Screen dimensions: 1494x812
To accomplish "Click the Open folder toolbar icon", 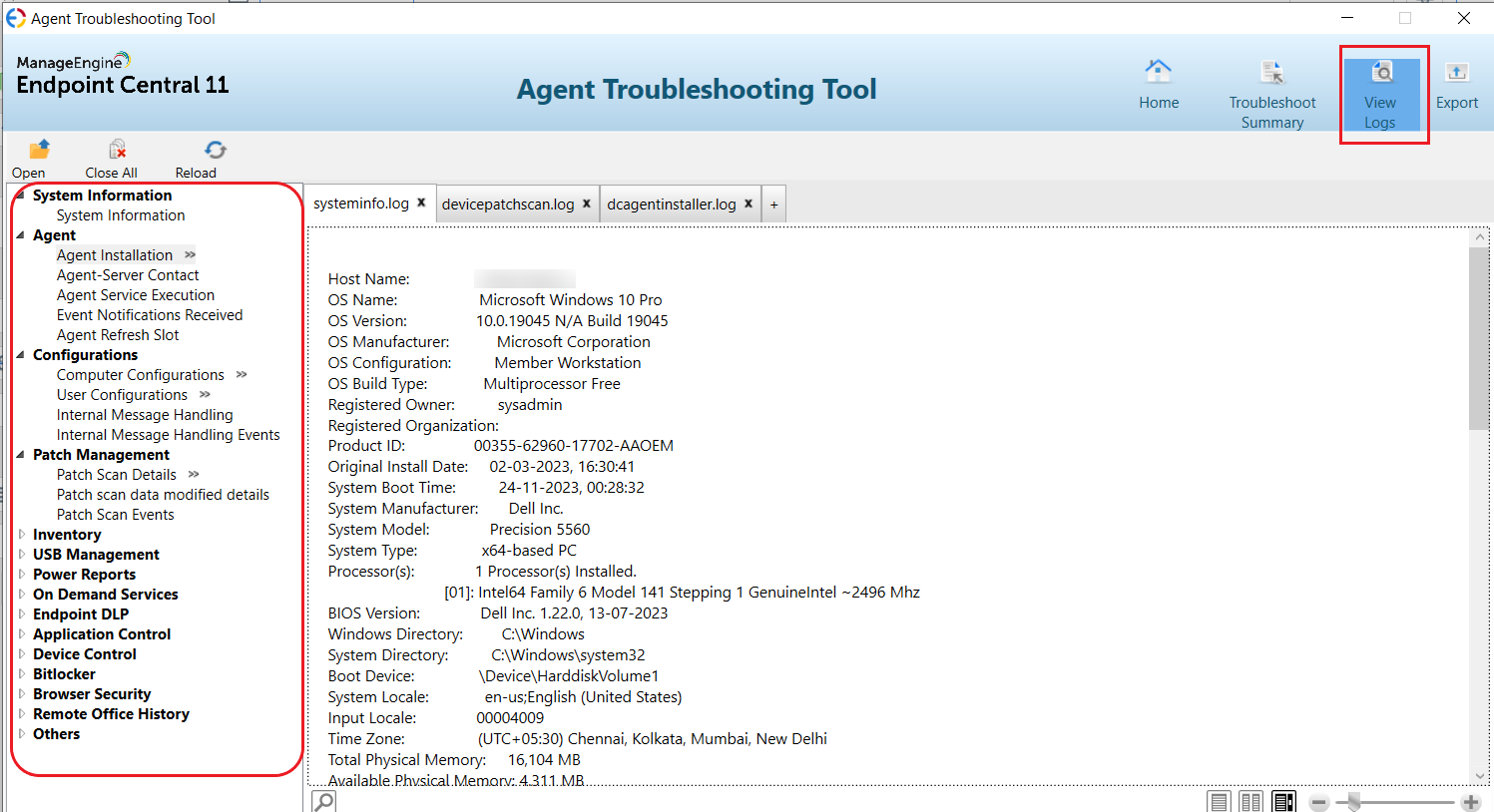I will click(x=38, y=150).
